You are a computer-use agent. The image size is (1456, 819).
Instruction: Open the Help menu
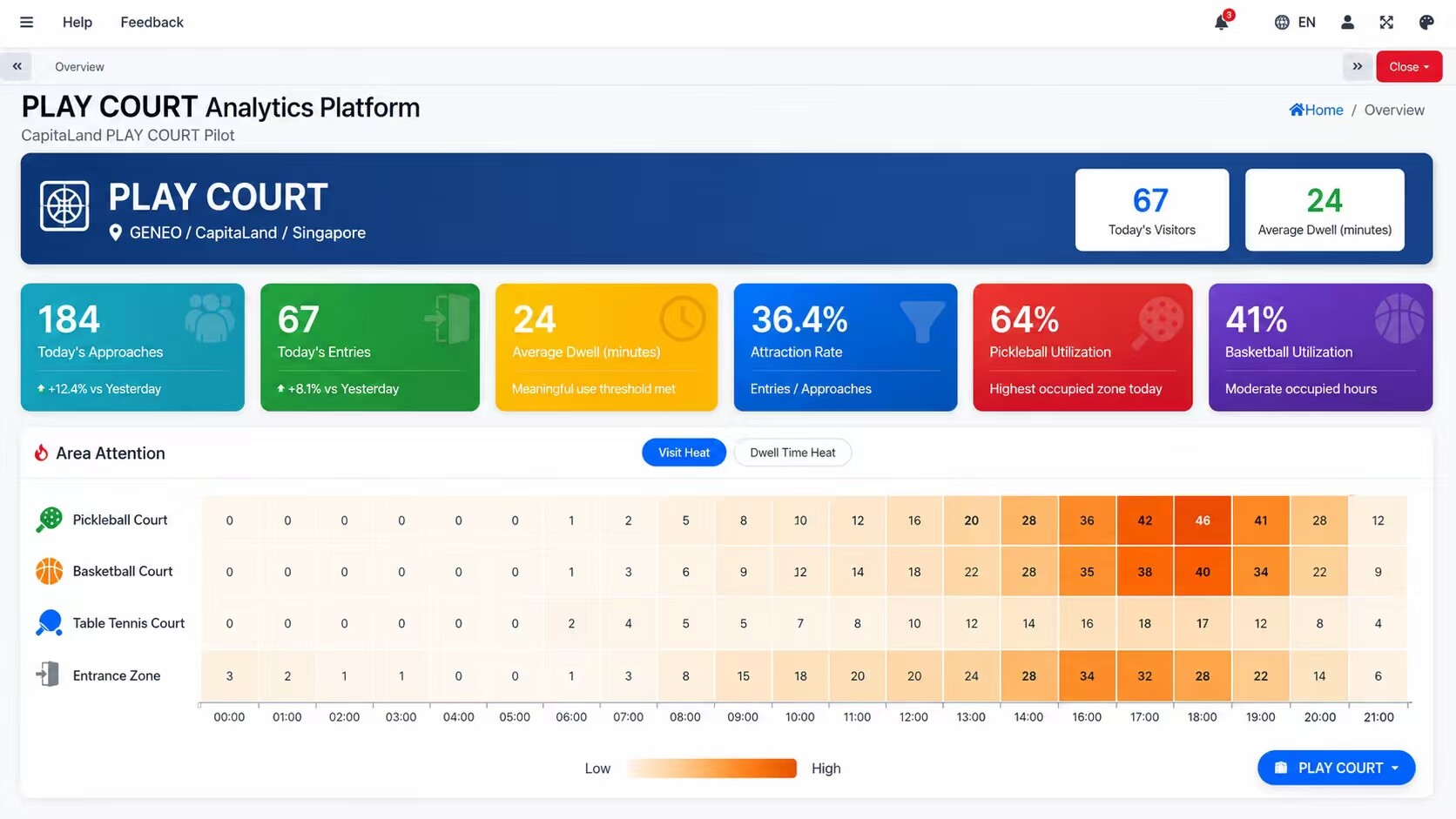click(78, 23)
